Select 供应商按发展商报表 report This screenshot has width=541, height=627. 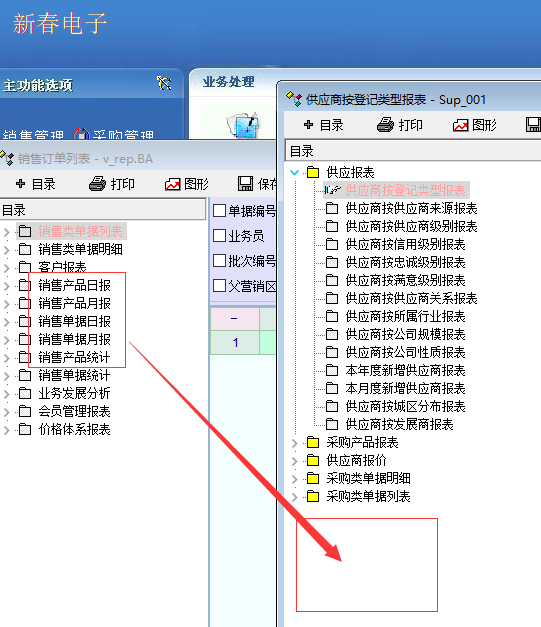[x=399, y=424]
